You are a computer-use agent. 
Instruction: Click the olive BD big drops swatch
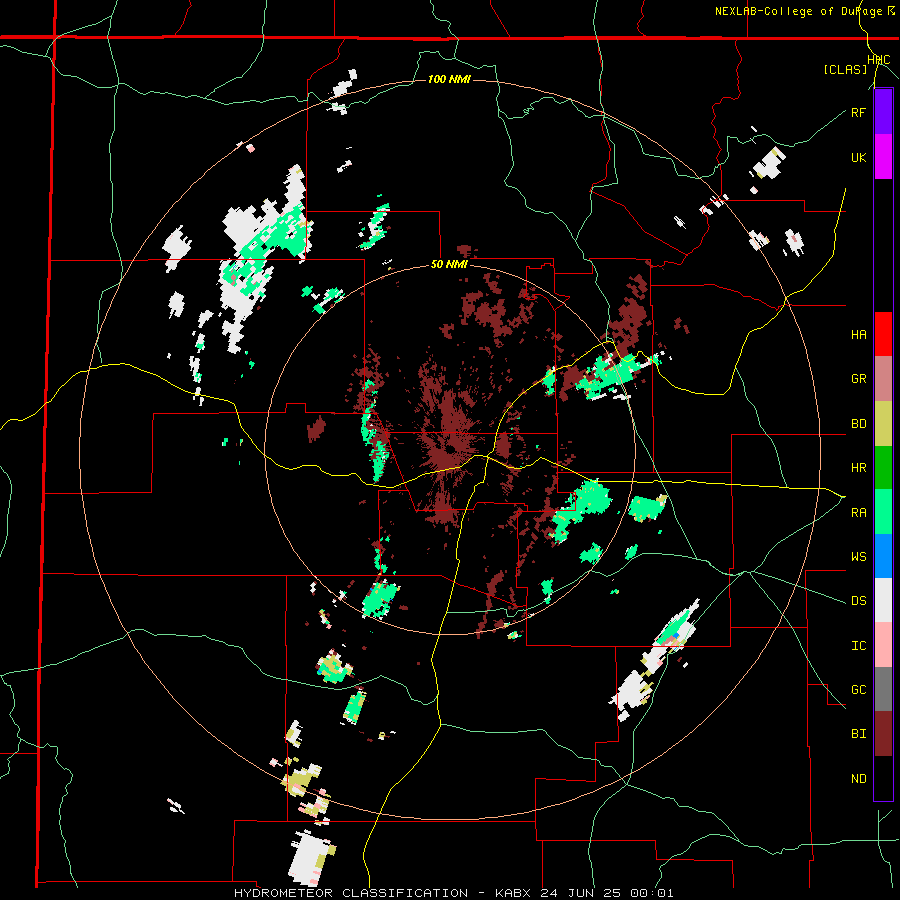tap(883, 424)
